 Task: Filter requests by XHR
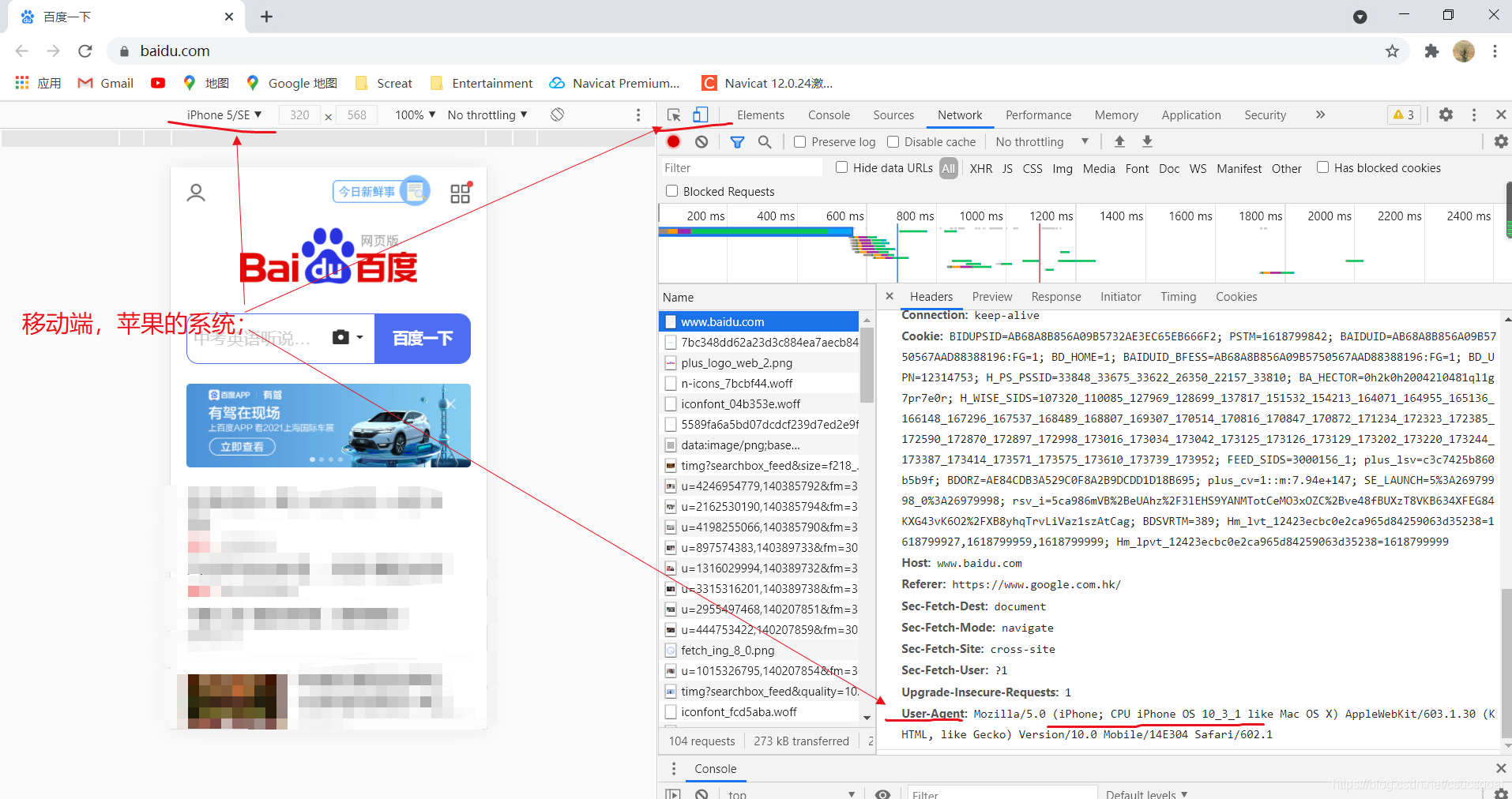click(981, 168)
